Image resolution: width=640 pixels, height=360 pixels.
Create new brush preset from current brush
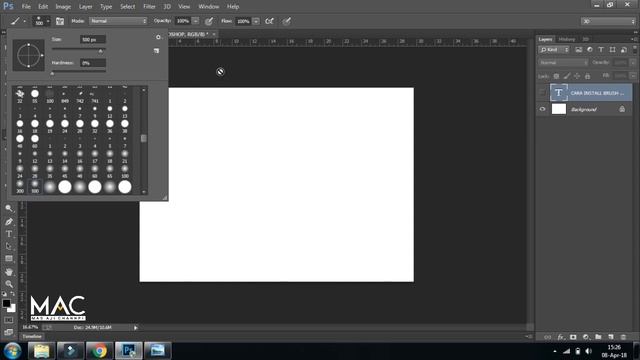[156, 51]
